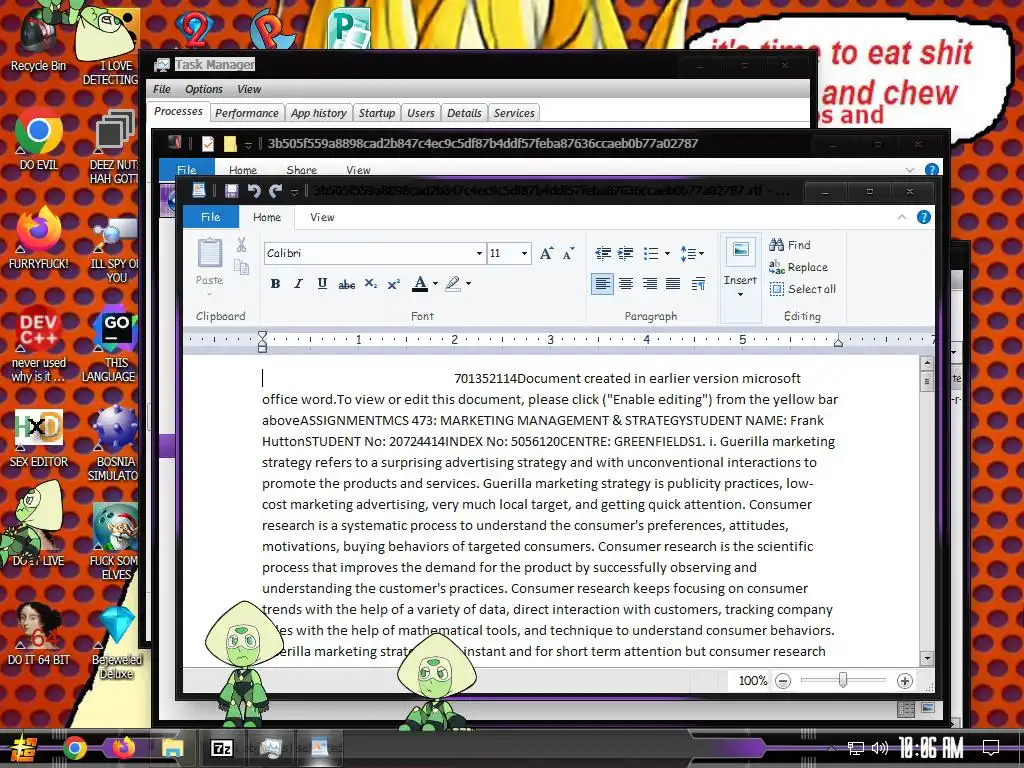The height and width of the screenshot is (768, 1024).
Task: Click the Copy icon in Clipboard group
Action: coord(242,266)
